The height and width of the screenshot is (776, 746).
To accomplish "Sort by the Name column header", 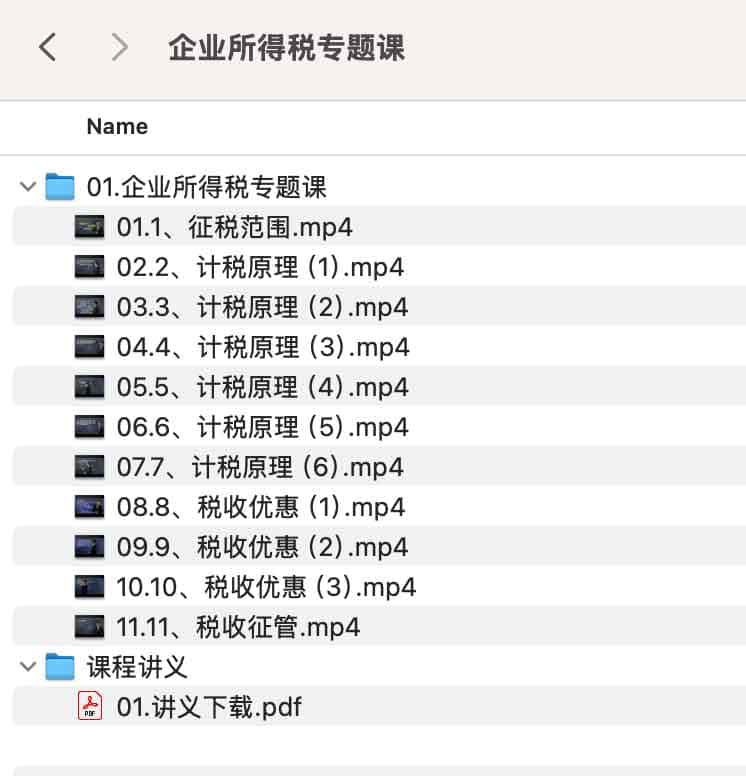I will [x=117, y=127].
